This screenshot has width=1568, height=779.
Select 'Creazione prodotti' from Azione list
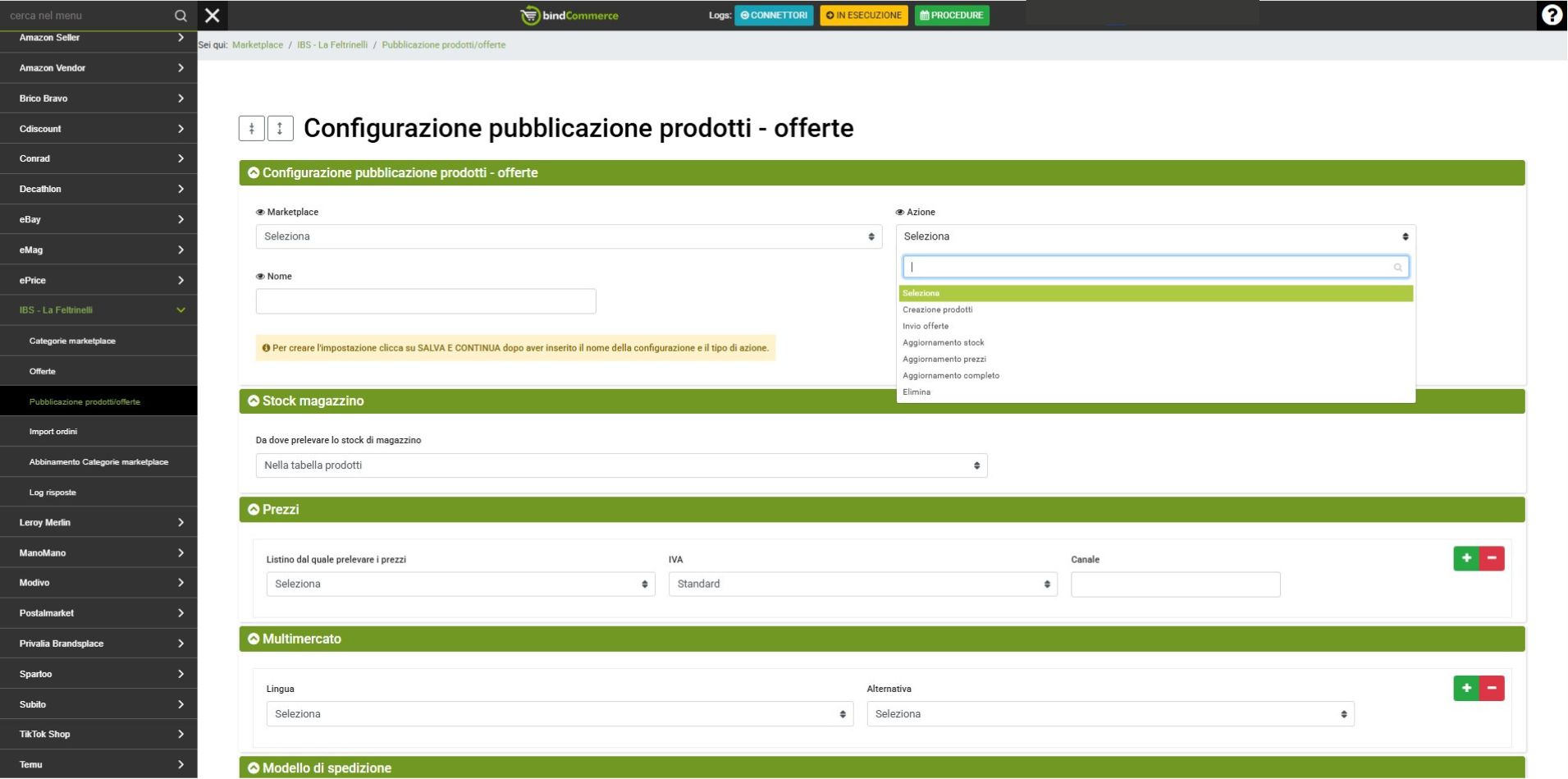(937, 309)
